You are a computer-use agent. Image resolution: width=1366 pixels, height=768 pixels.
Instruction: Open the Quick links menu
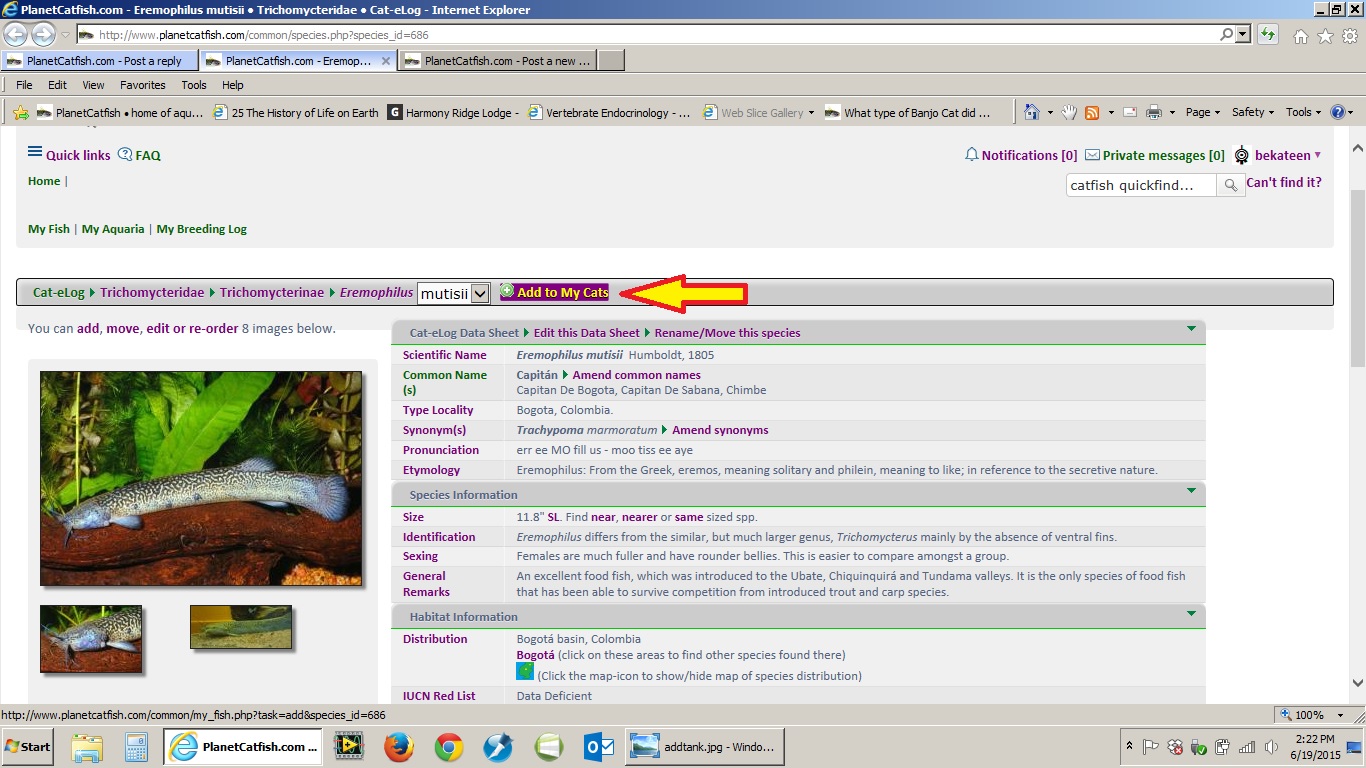pyautogui.click(x=69, y=155)
